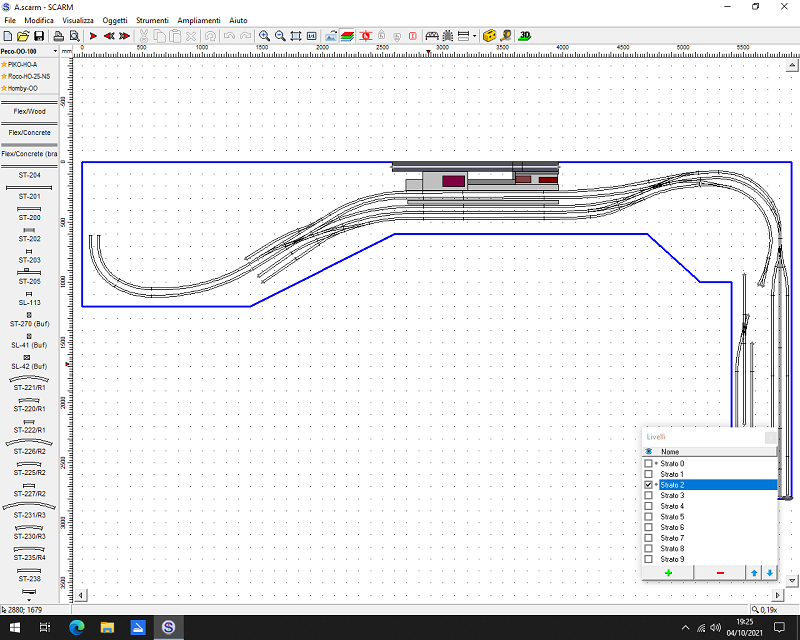Add a new layer with the green plus

(668, 572)
